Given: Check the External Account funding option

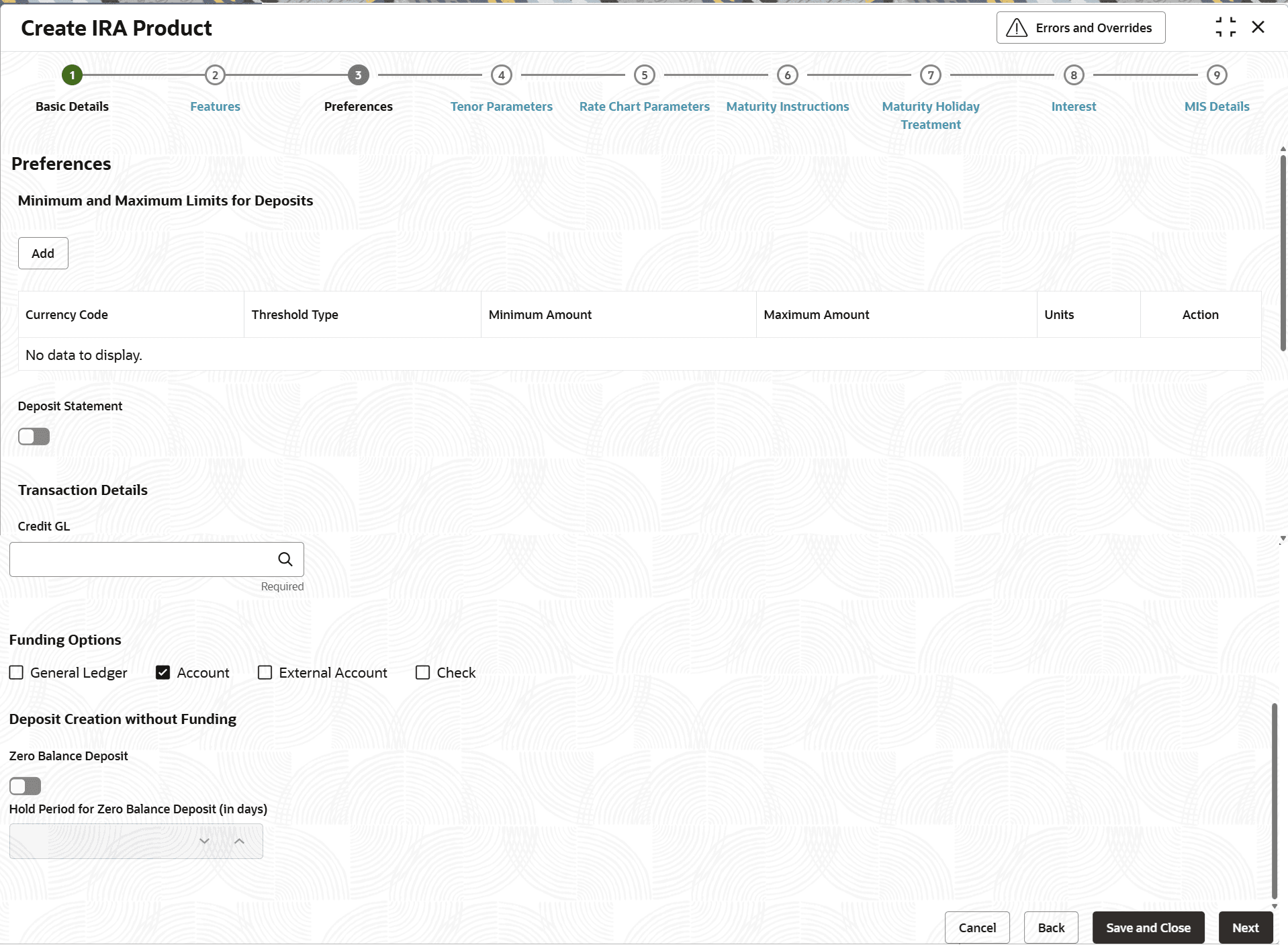Looking at the screenshot, I should click(x=265, y=672).
